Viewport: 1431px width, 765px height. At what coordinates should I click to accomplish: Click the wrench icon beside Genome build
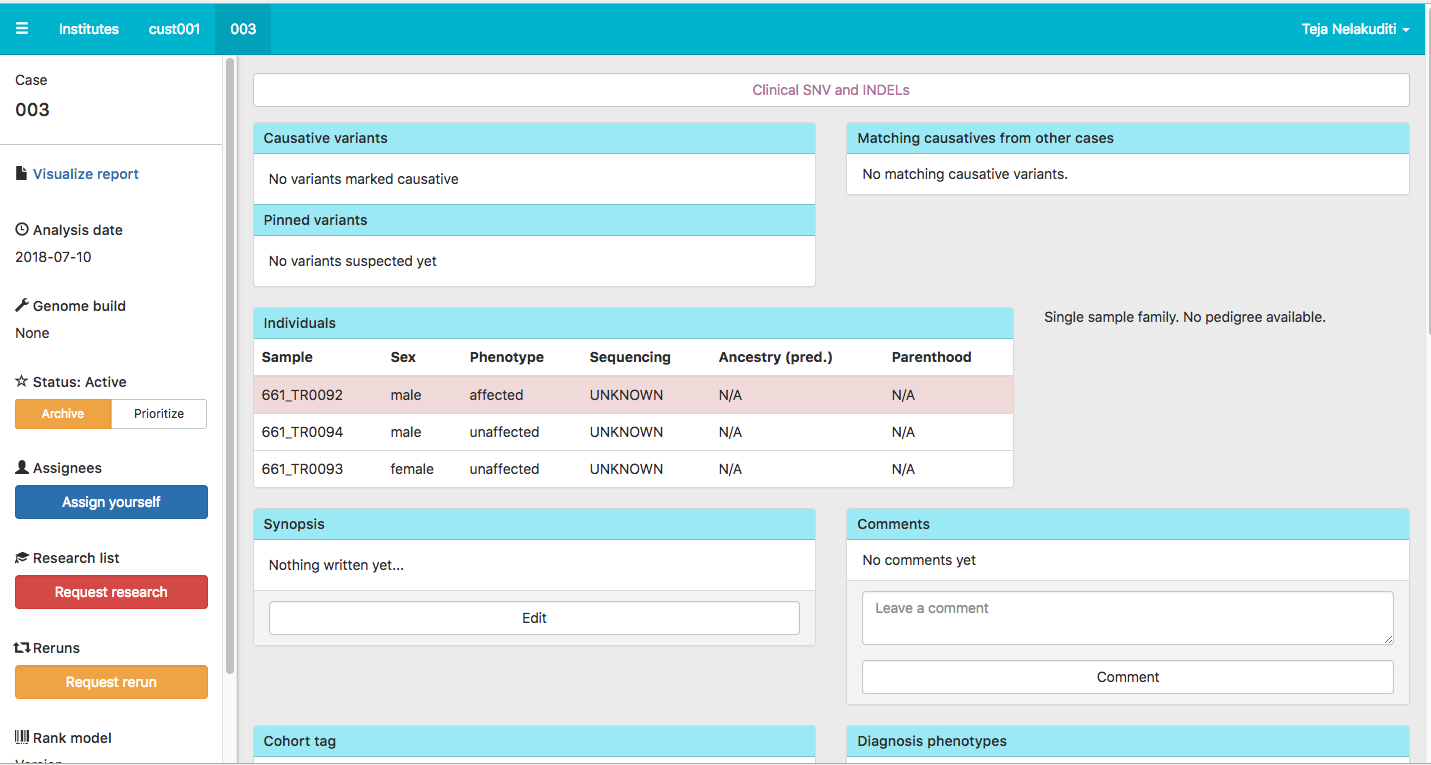(20, 304)
